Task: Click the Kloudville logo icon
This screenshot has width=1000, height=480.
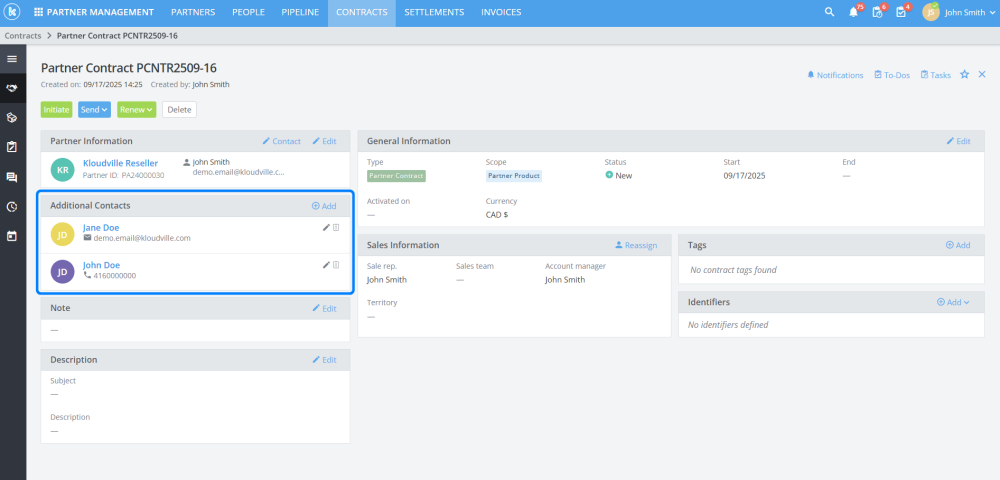Action: tap(13, 12)
